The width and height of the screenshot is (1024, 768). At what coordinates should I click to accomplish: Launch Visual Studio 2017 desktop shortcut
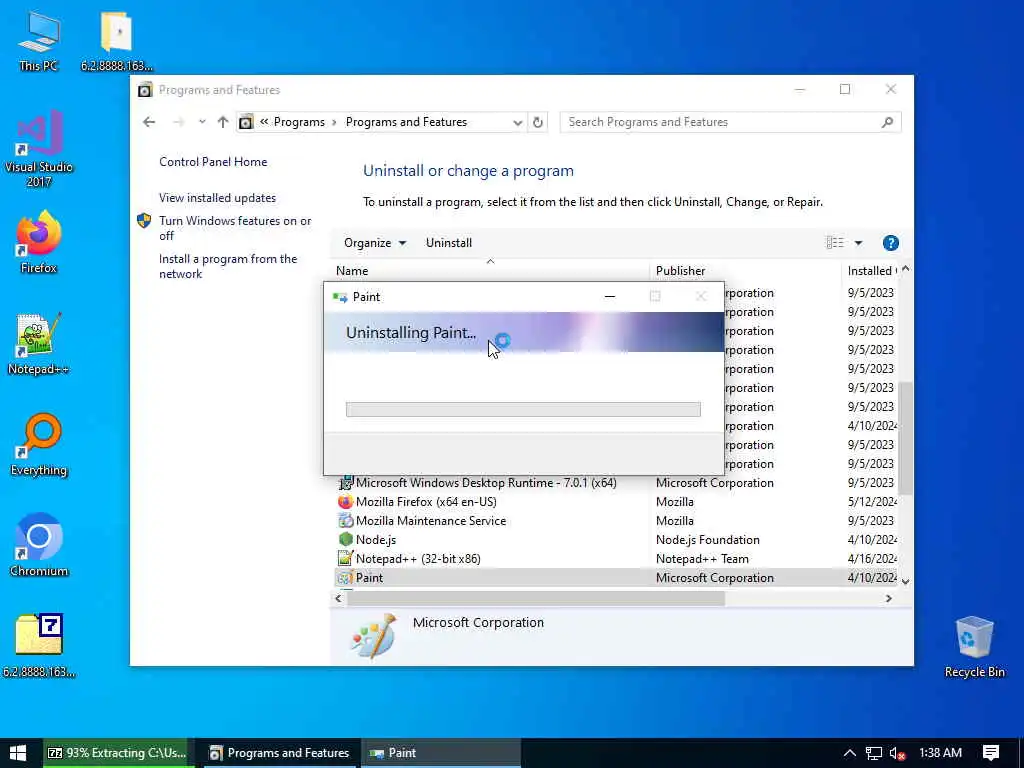[x=39, y=149]
